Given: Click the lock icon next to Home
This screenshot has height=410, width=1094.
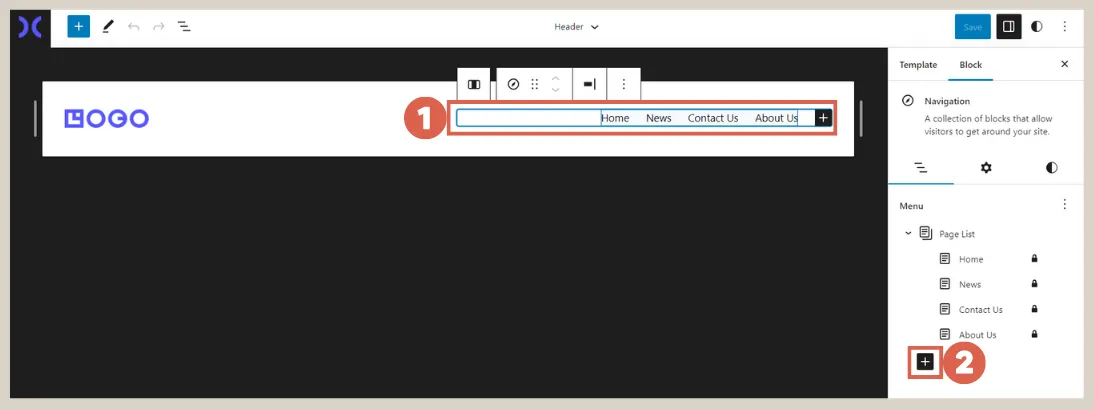Looking at the screenshot, I should (x=1034, y=259).
